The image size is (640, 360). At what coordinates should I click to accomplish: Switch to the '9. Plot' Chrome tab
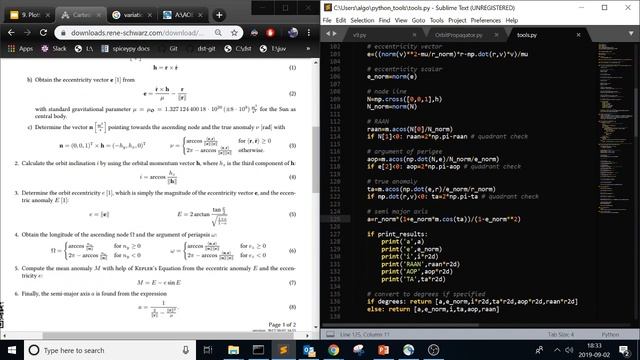tap(30, 15)
